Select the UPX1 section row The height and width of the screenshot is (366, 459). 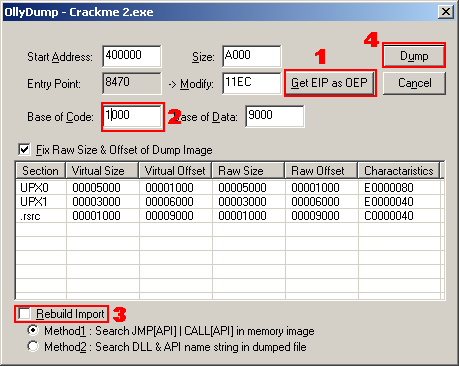click(230, 202)
